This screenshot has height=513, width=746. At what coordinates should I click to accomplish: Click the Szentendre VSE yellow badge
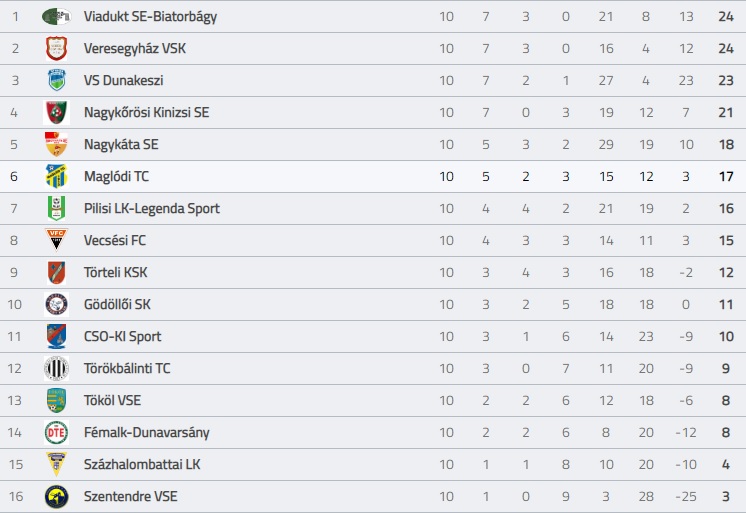pos(56,496)
